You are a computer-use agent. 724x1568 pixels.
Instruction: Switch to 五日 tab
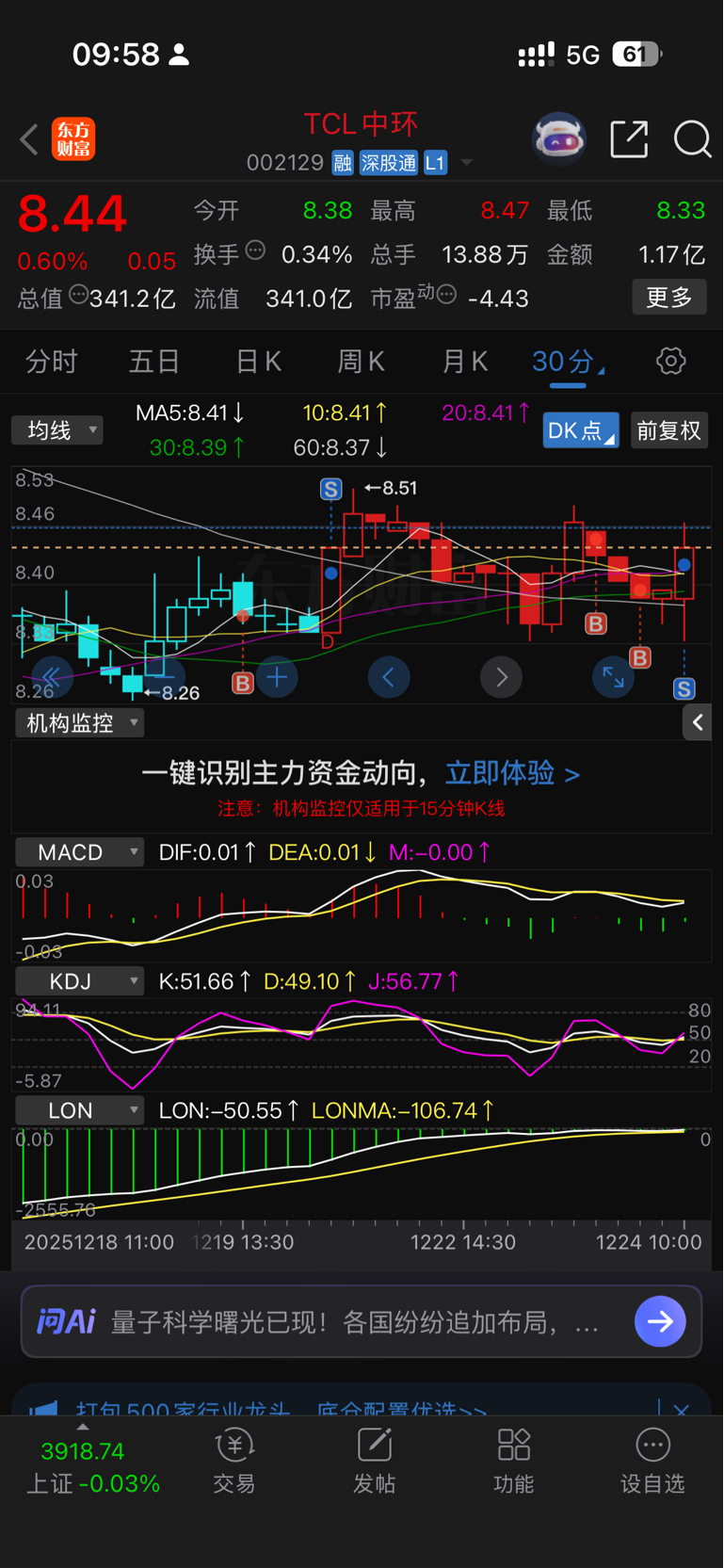[x=154, y=362]
